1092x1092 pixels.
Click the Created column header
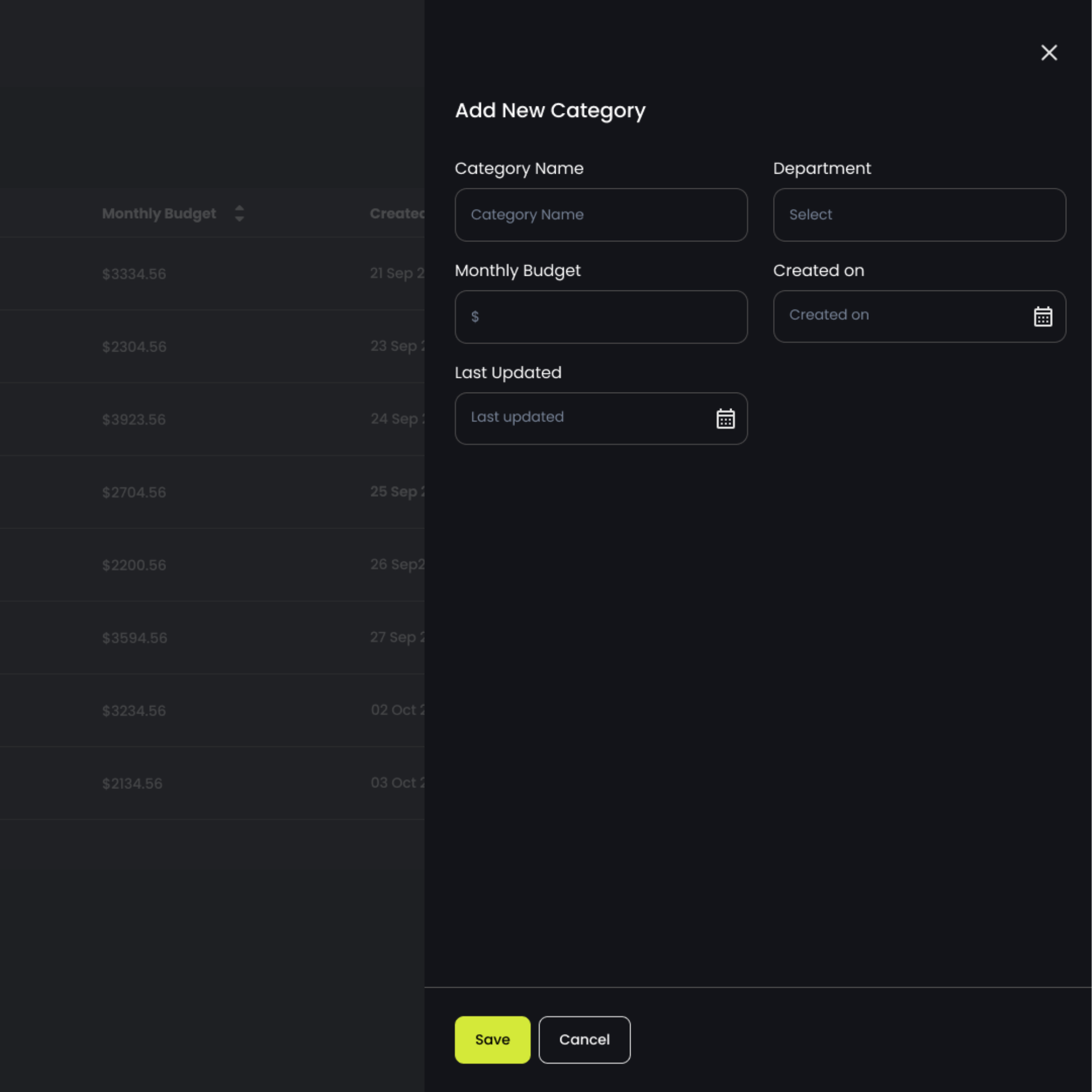coord(397,213)
